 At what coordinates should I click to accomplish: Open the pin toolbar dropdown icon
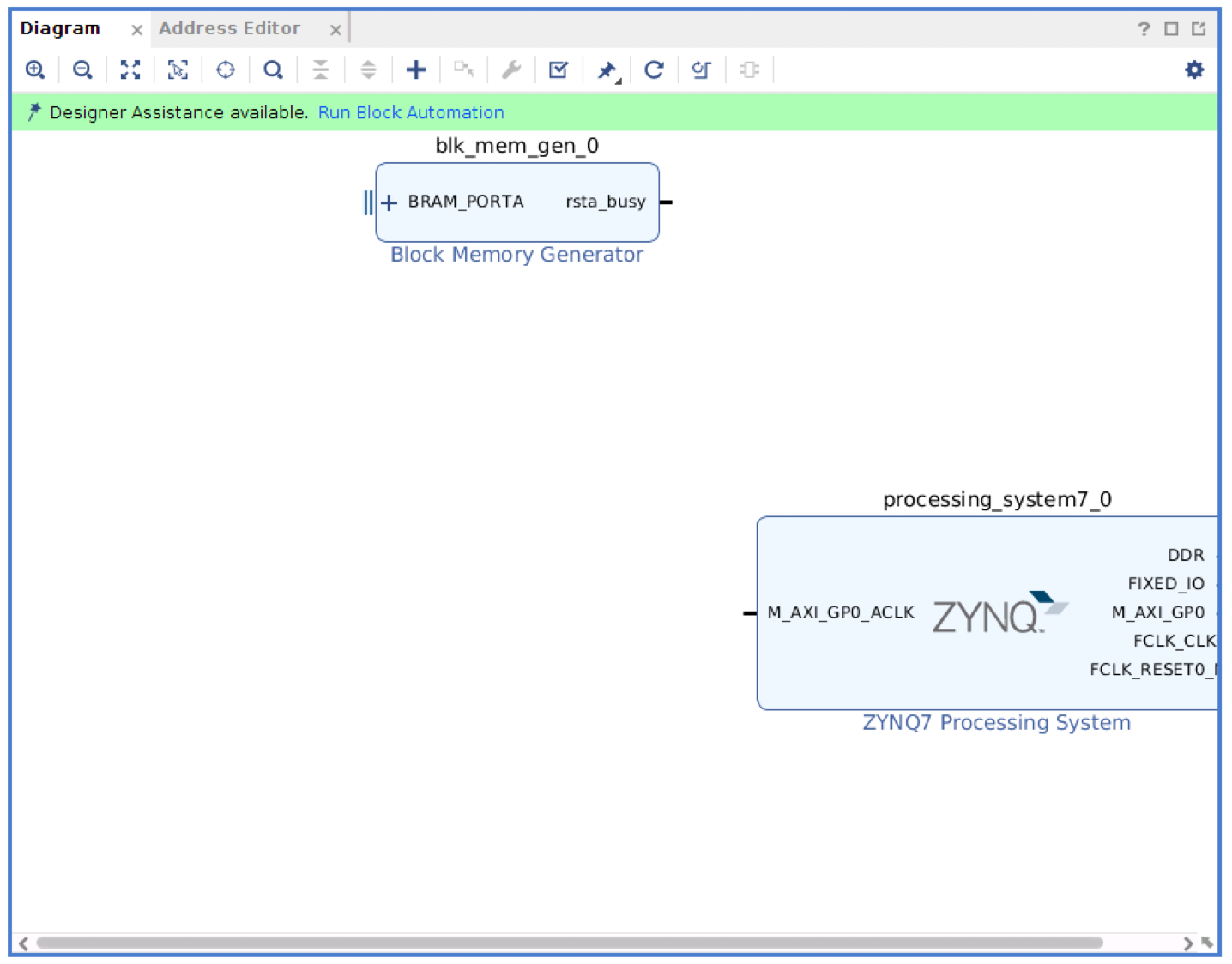(607, 70)
